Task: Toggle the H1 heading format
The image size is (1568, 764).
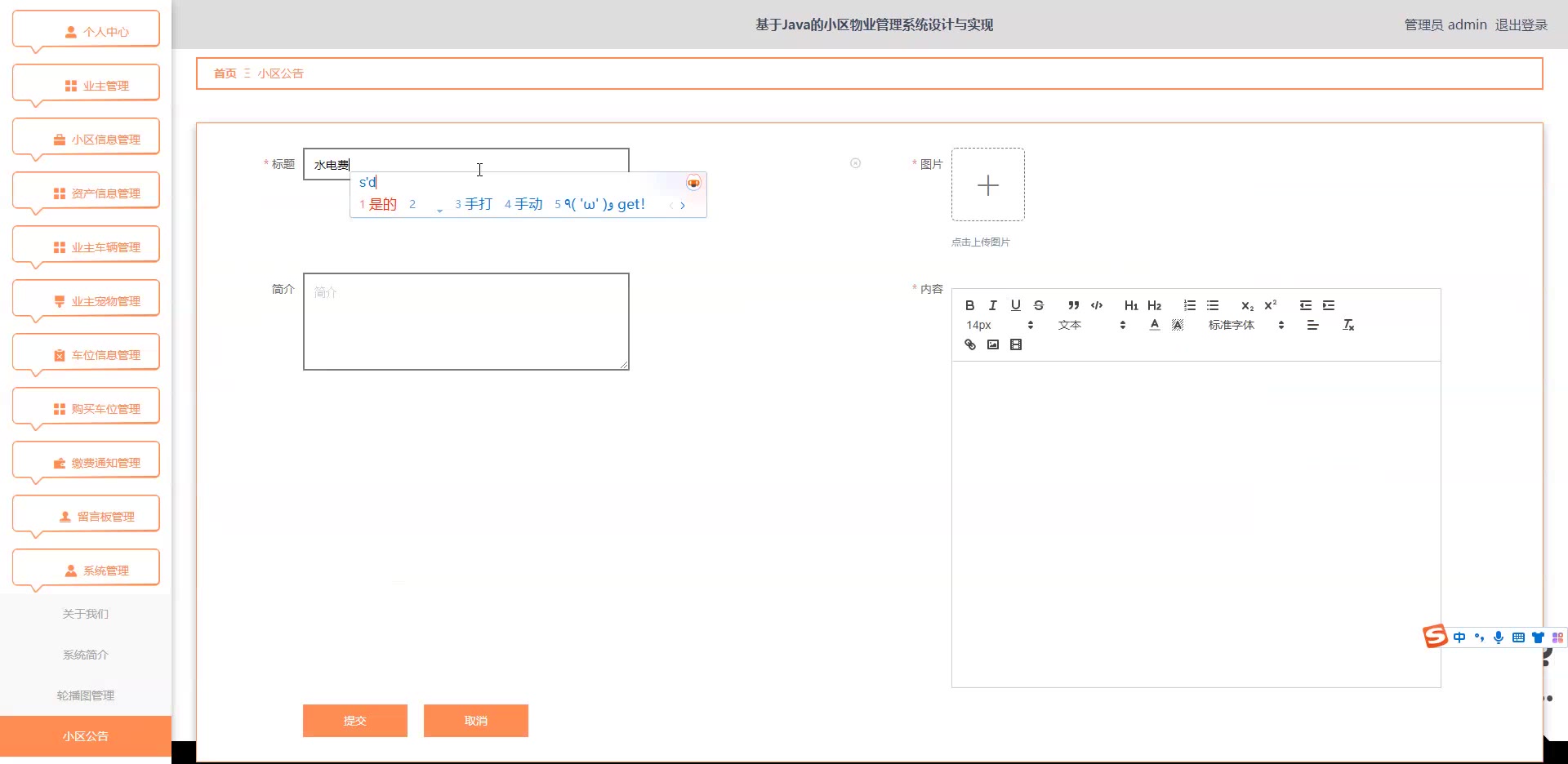Action: 1130,305
